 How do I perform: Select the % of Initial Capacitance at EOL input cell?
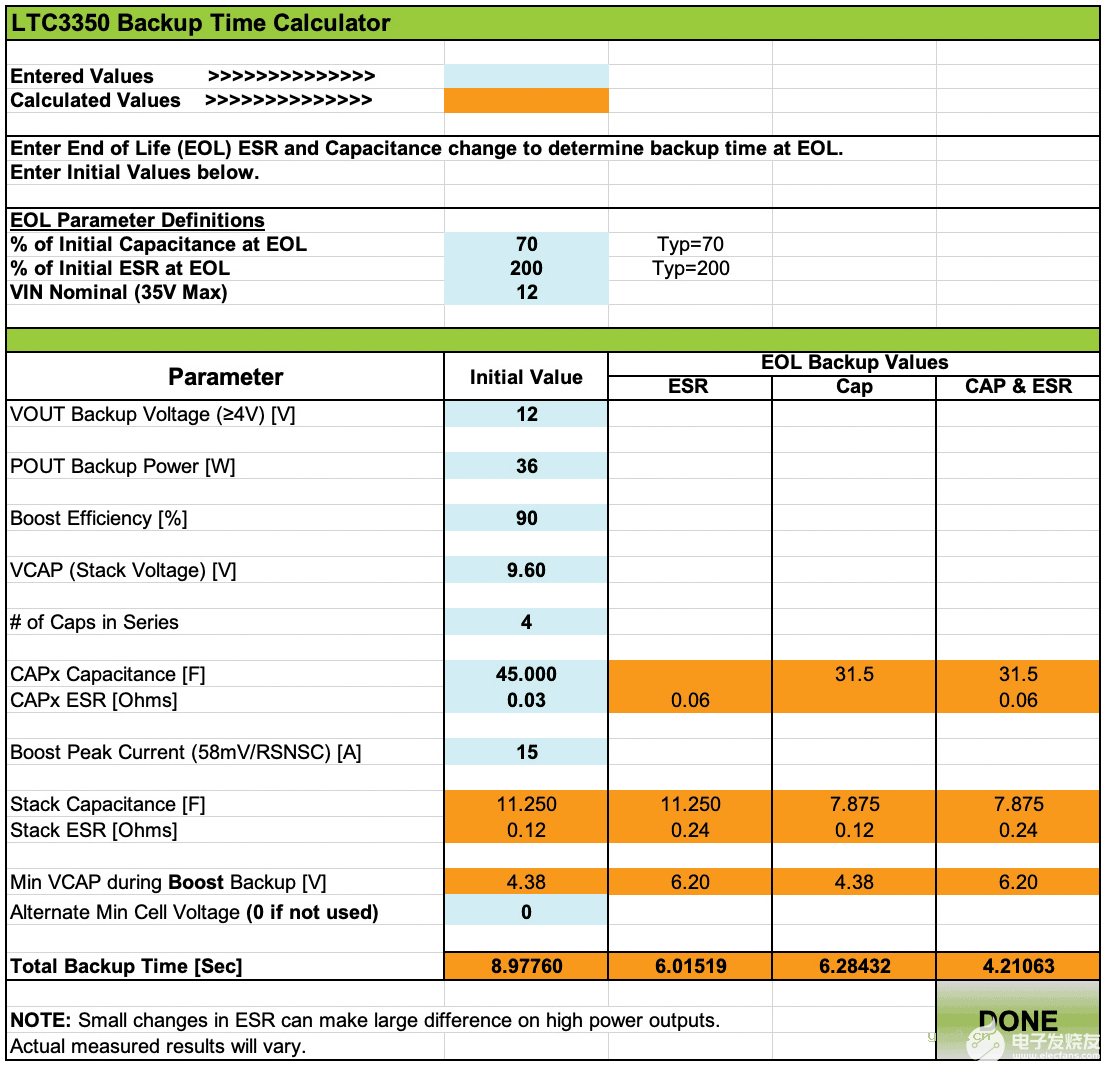(x=526, y=244)
